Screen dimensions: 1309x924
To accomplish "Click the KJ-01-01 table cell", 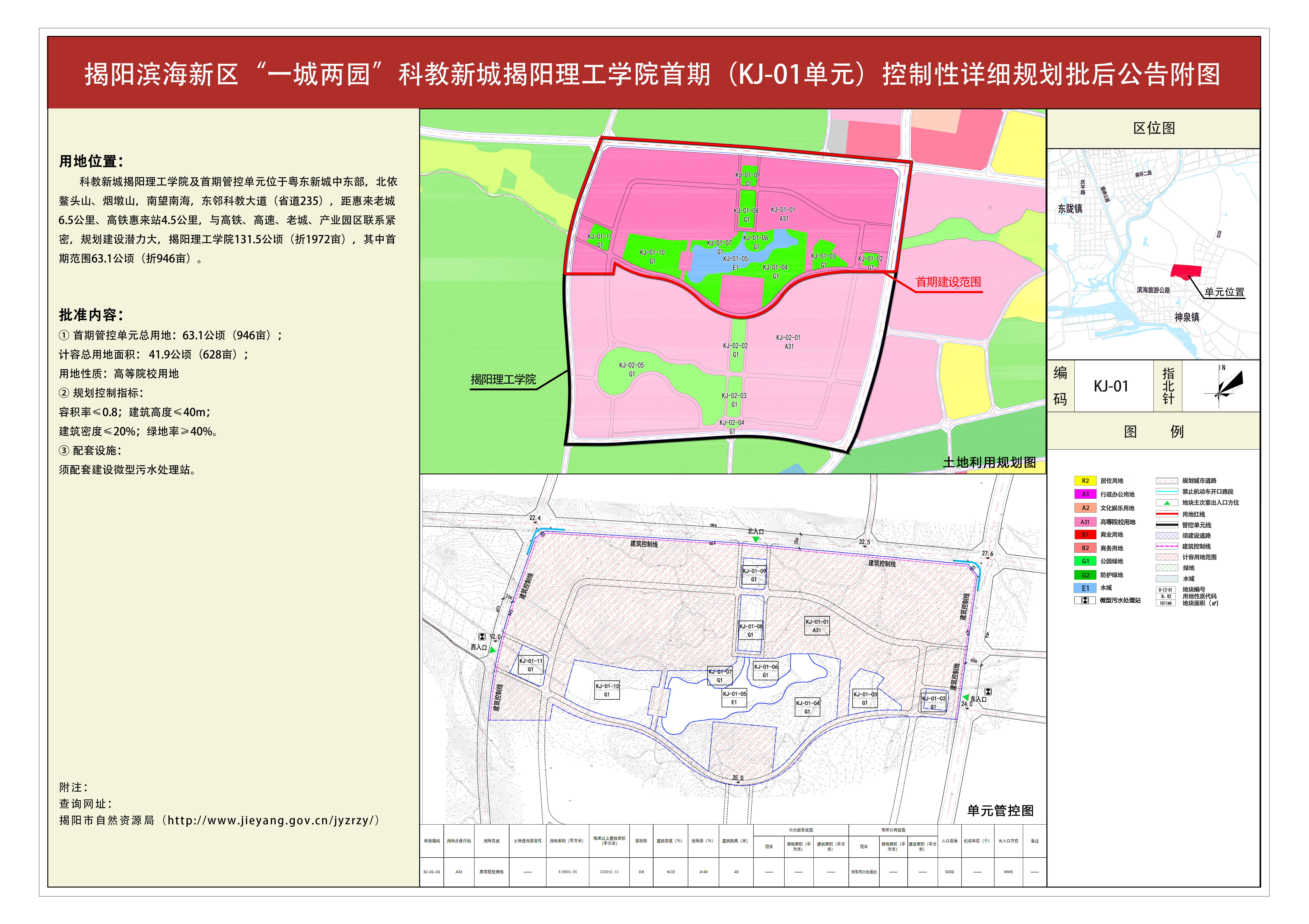I will [432, 872].
